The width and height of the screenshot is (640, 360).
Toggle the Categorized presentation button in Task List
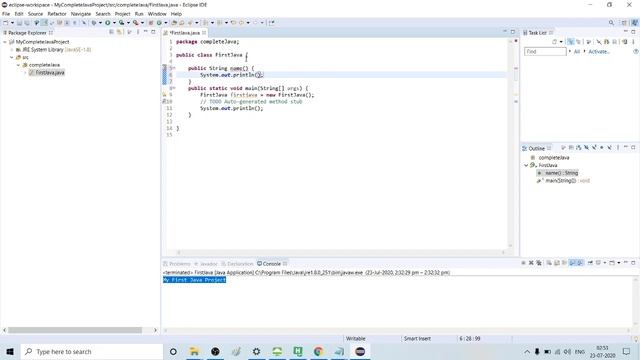pos(571,42)
